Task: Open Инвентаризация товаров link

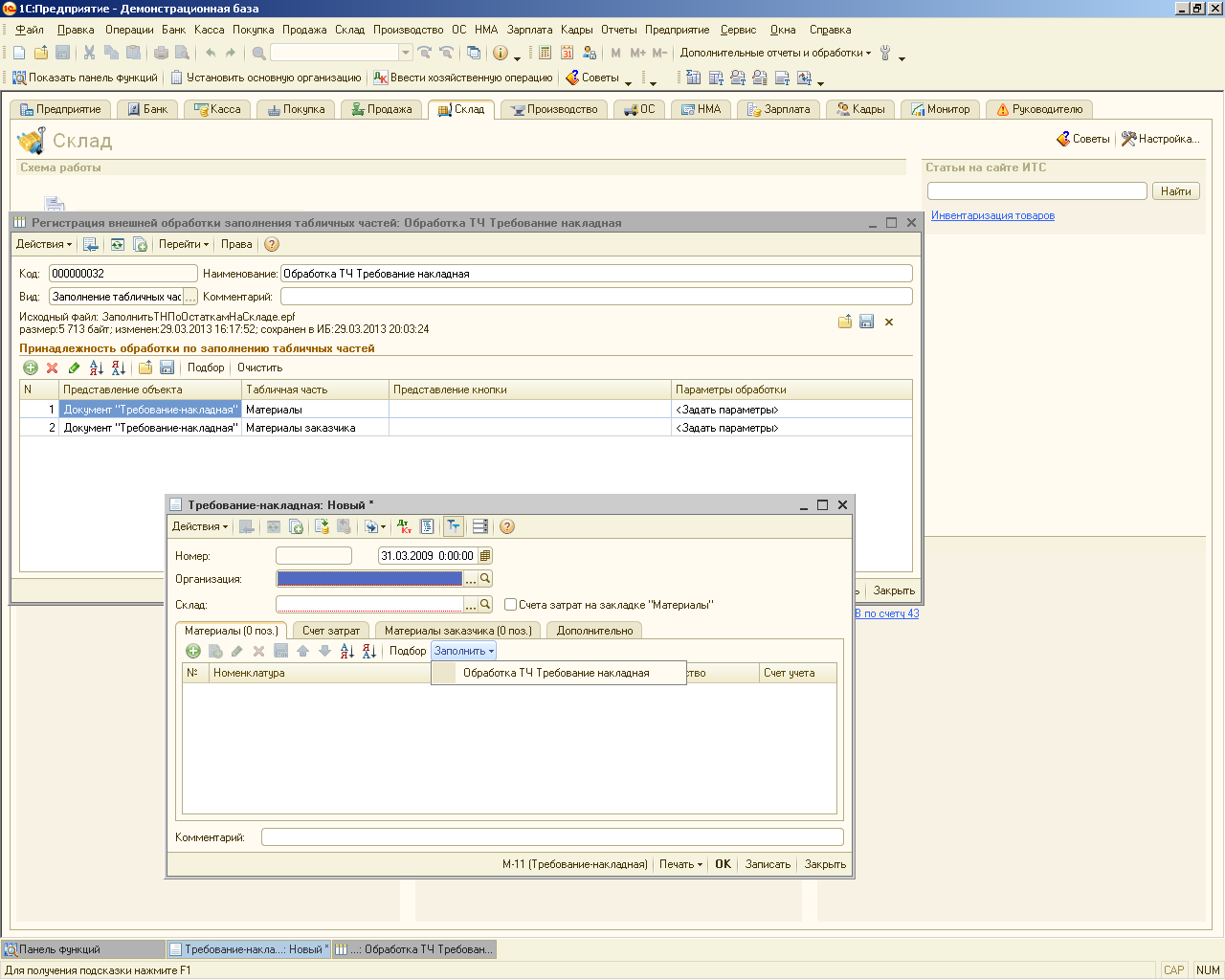Action: [992, 215]
